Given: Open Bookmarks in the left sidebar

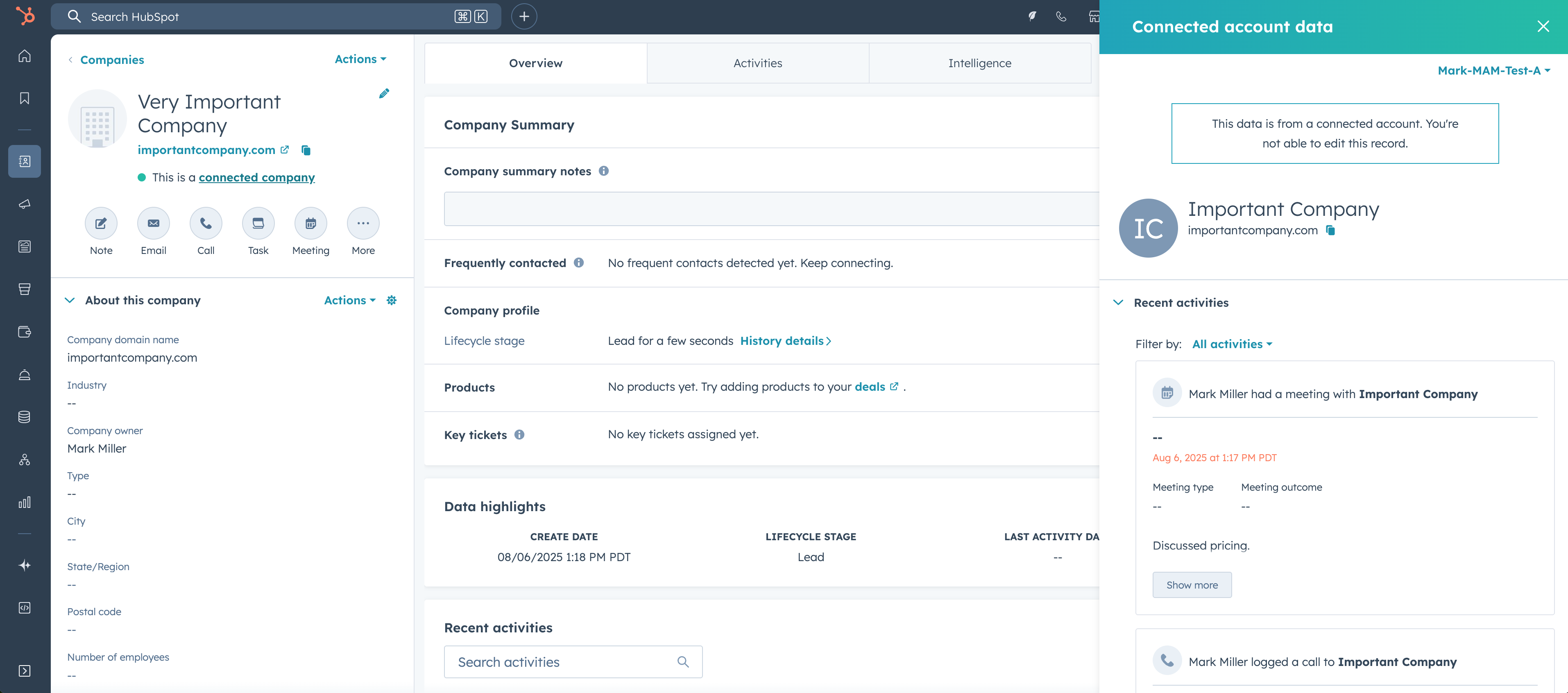Looking at the screenshot, I should click(24, 98).
